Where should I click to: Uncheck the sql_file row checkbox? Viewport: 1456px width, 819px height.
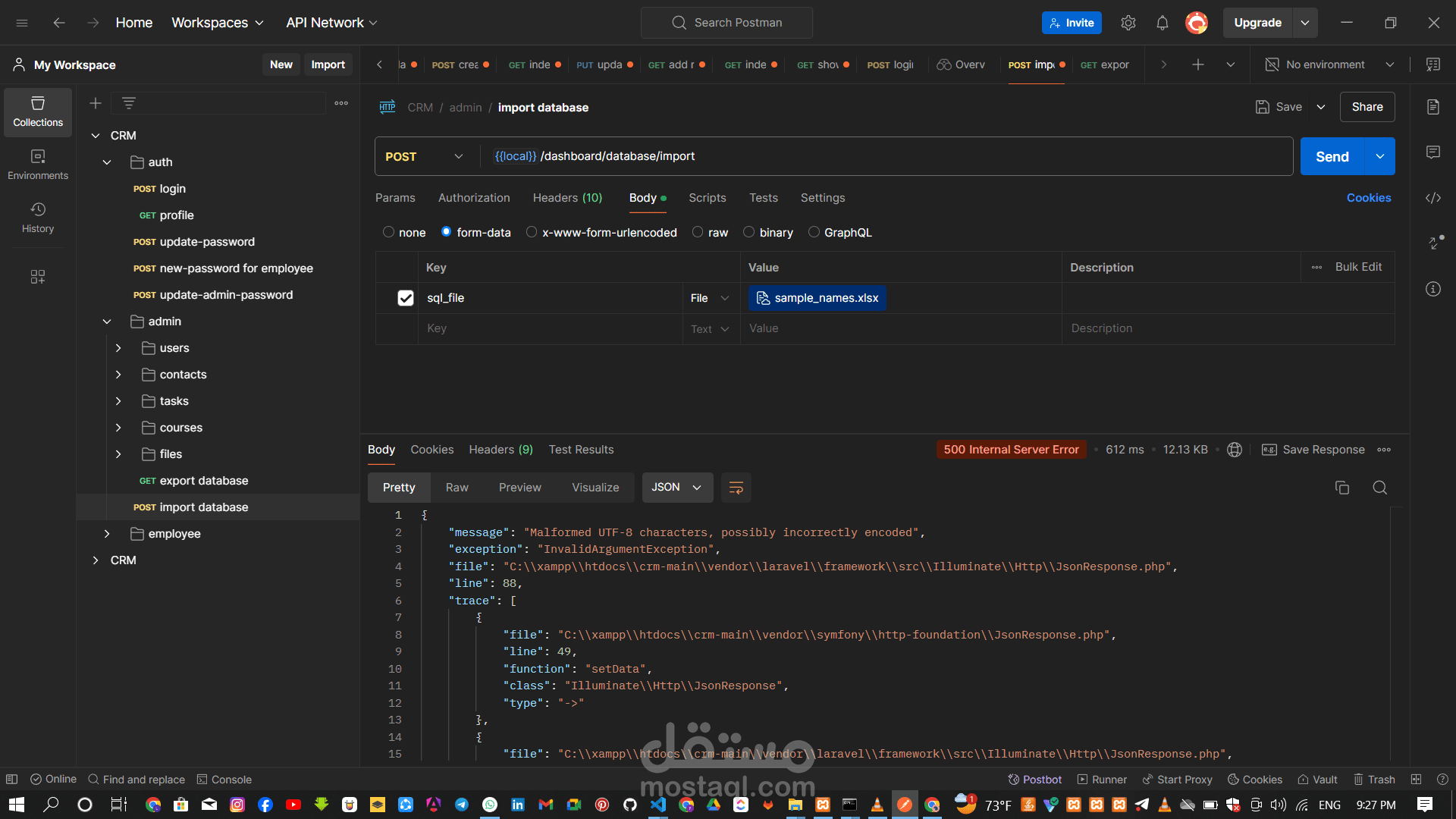coord(406,298)
